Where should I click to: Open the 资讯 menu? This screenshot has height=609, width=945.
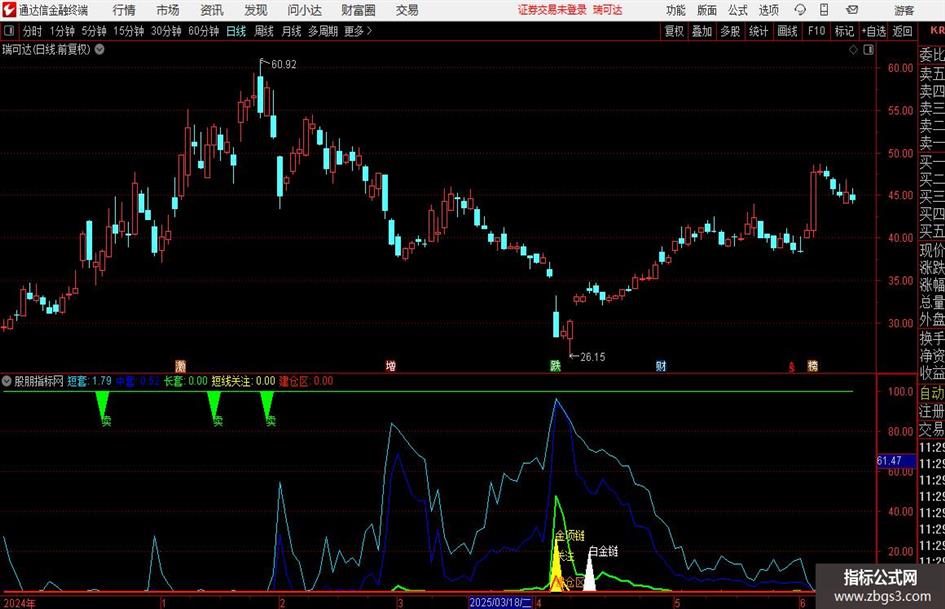coord(212,10)
